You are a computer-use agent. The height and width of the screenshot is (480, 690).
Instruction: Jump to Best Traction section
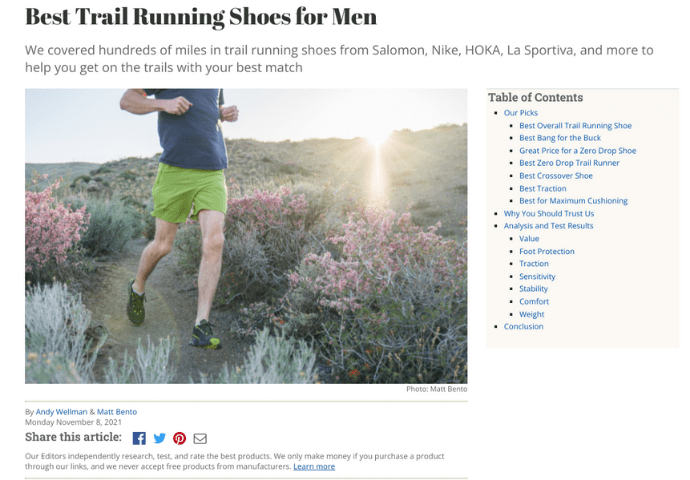tap(542, 188)
